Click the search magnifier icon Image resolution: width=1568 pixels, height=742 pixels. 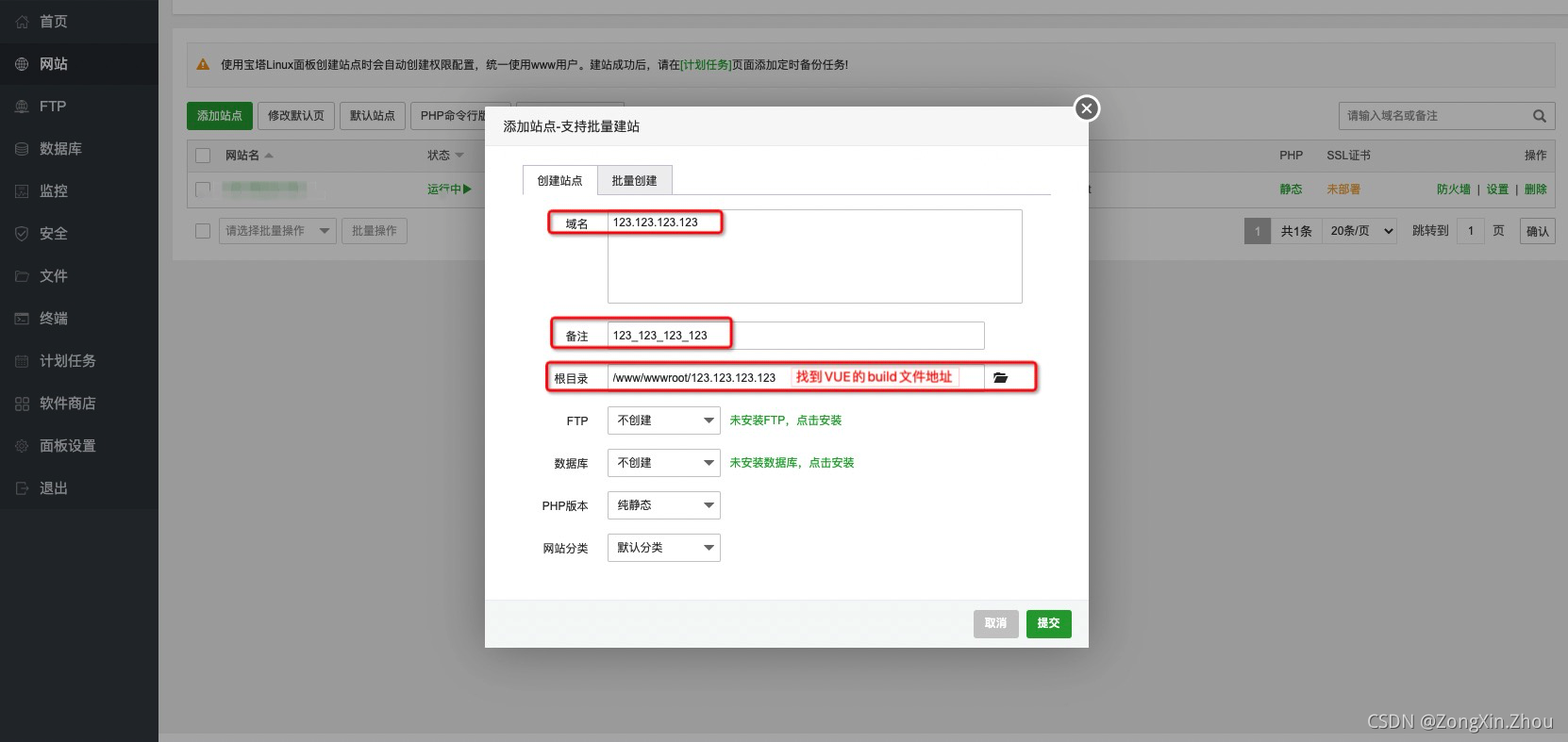1540,116
